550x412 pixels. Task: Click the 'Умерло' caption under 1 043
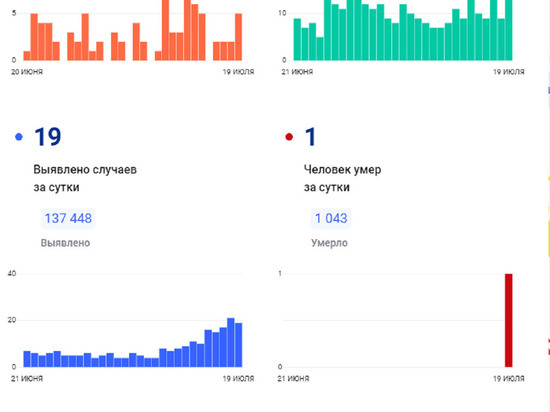[329, 243]
